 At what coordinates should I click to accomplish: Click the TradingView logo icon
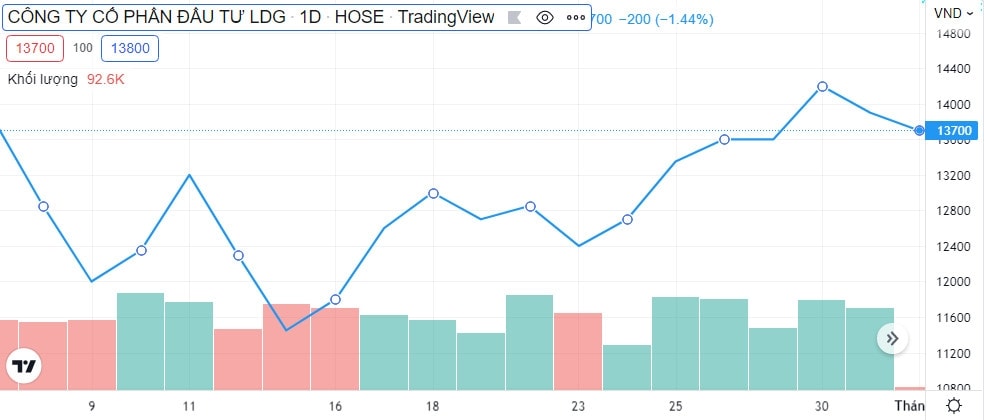tap(24, 366)
